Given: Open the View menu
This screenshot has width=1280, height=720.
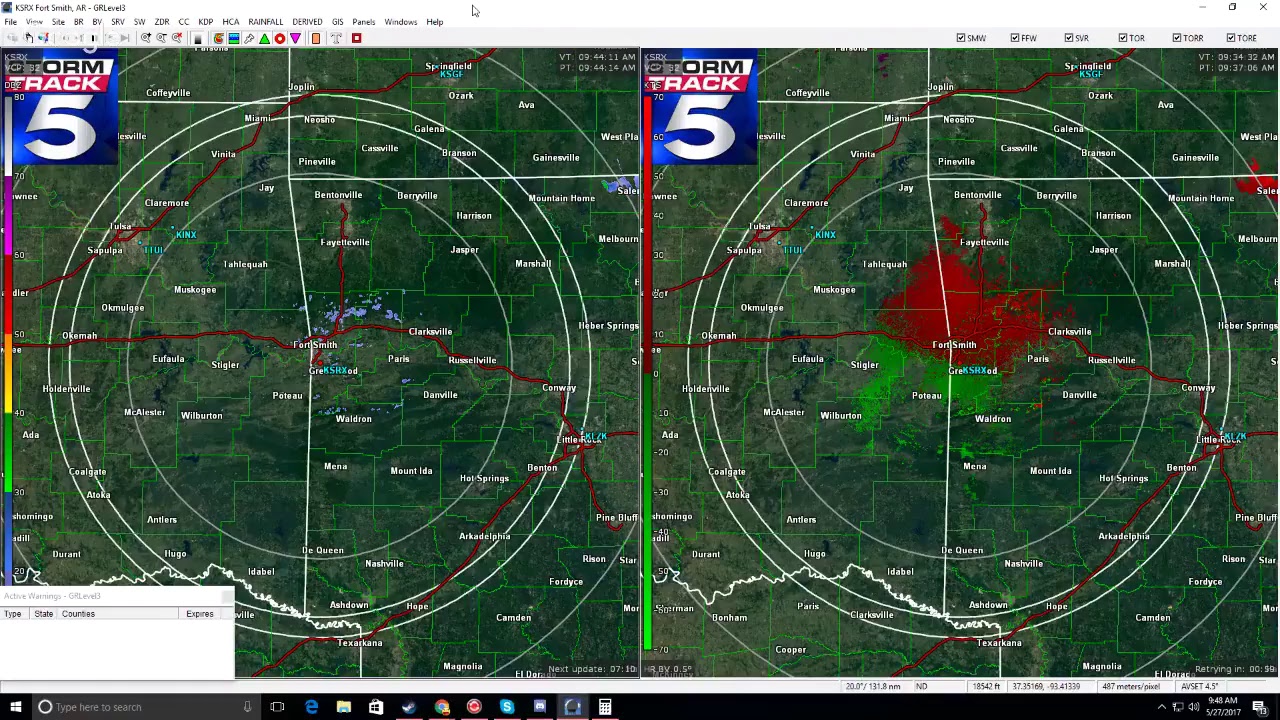Looking at the screenshot, I should [x=34, y=22].
